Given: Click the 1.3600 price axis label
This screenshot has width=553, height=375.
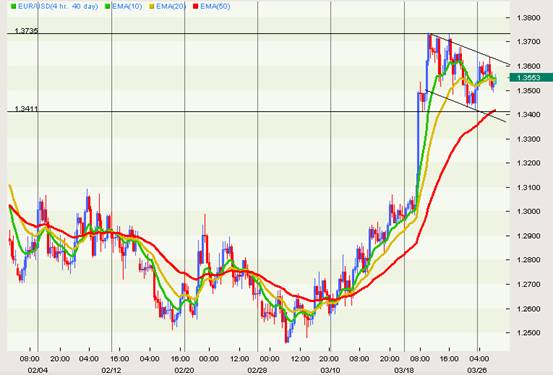Looking at the screenshot, I should (x=528, y=66).
